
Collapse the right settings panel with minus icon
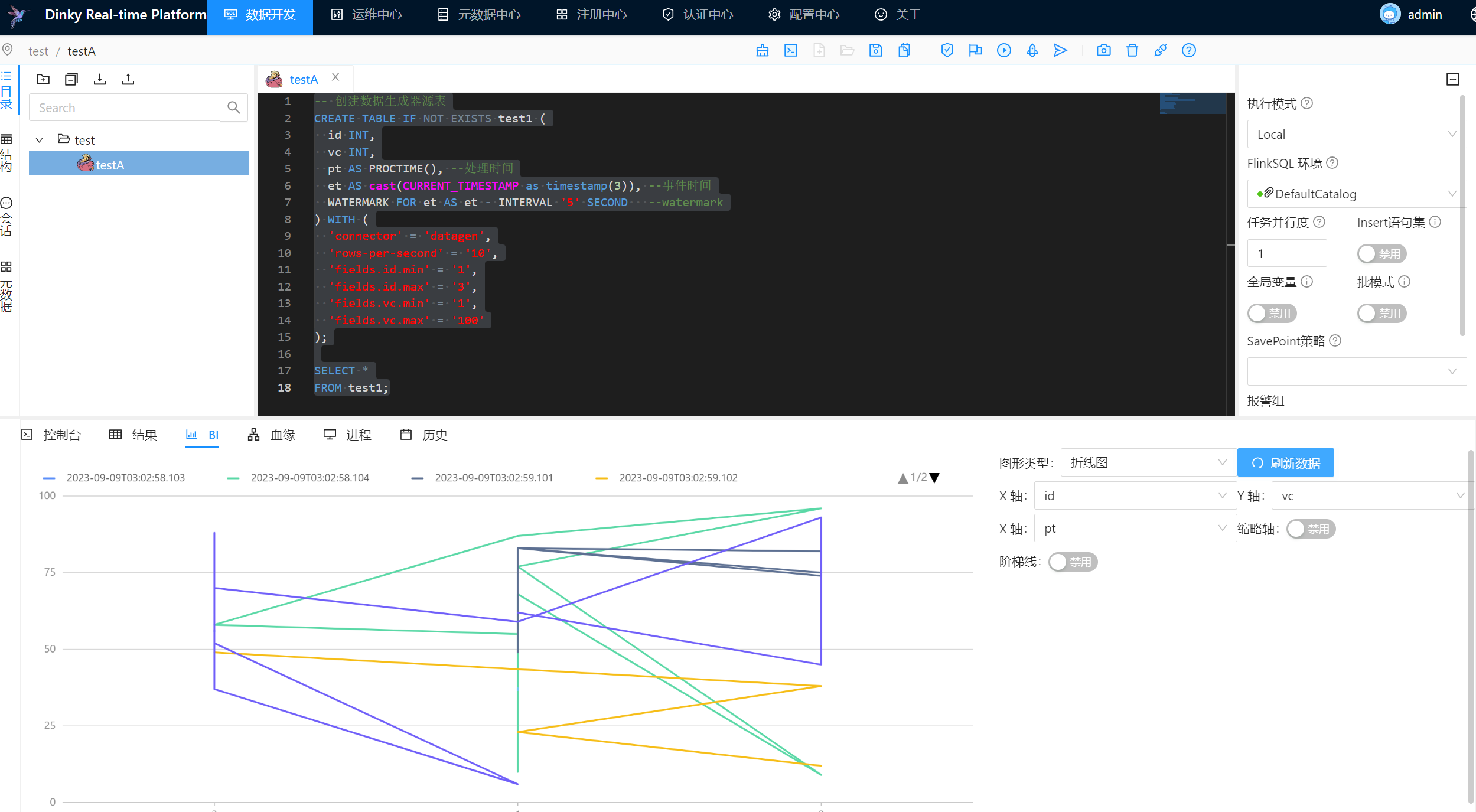tap(1453, 79)
